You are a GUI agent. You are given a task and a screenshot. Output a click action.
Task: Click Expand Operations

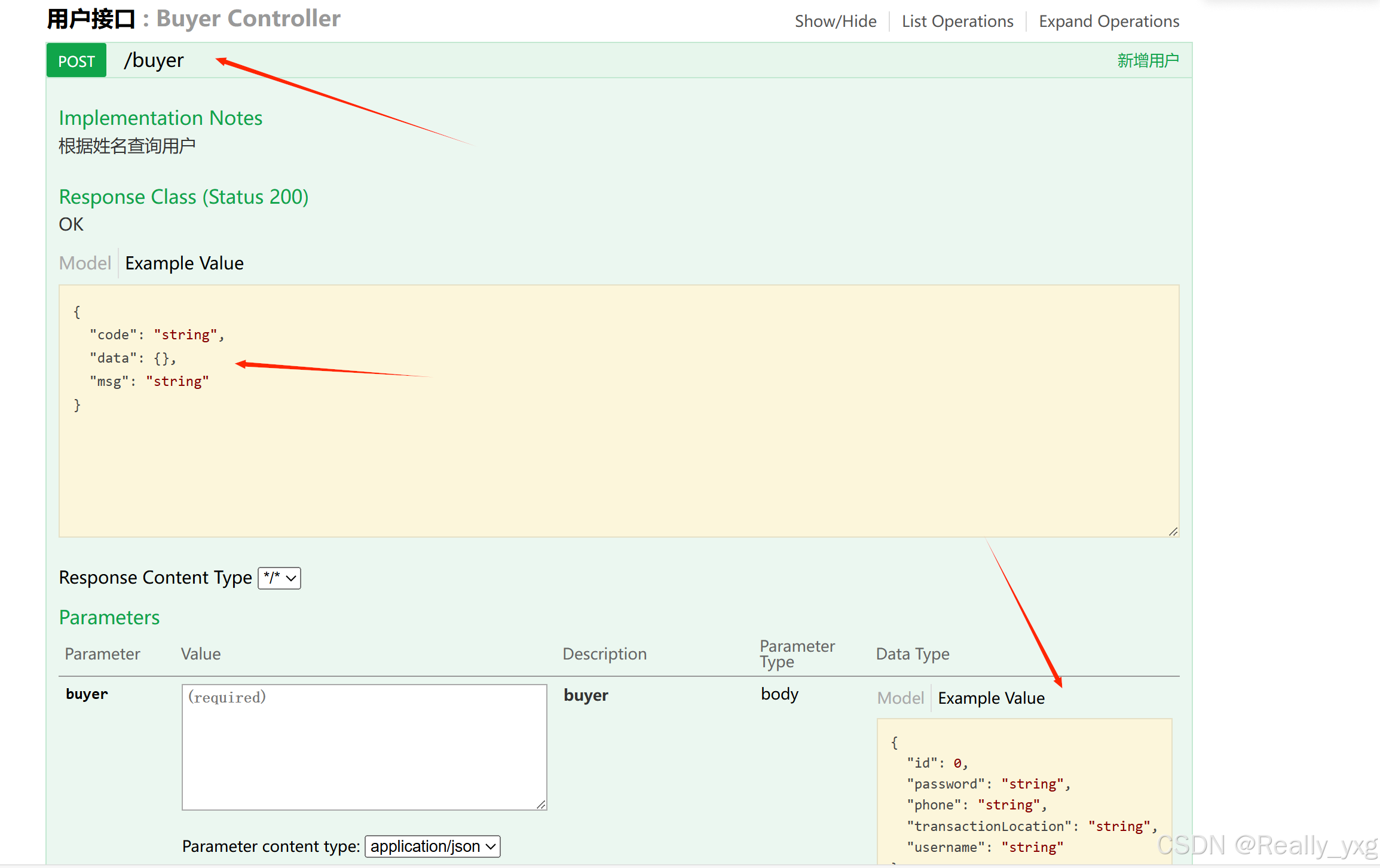(x=1109, y=21)
